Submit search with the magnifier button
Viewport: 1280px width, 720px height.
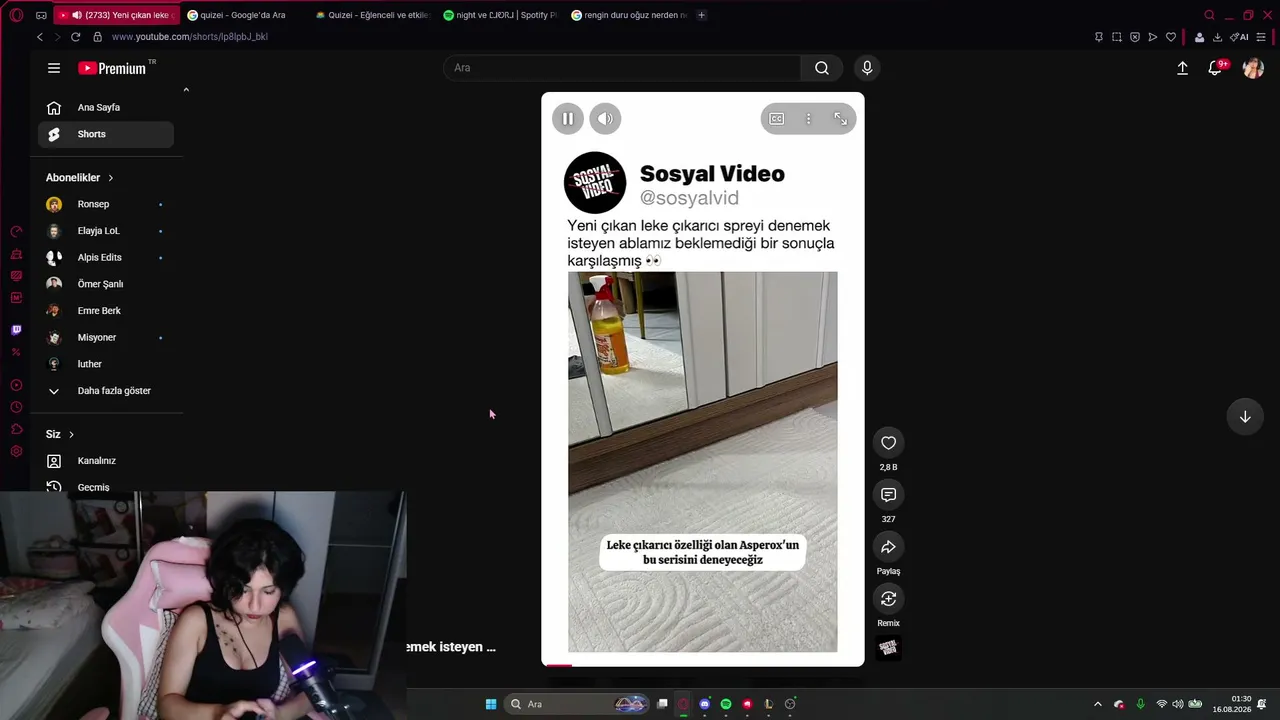[x=822, y=68]
